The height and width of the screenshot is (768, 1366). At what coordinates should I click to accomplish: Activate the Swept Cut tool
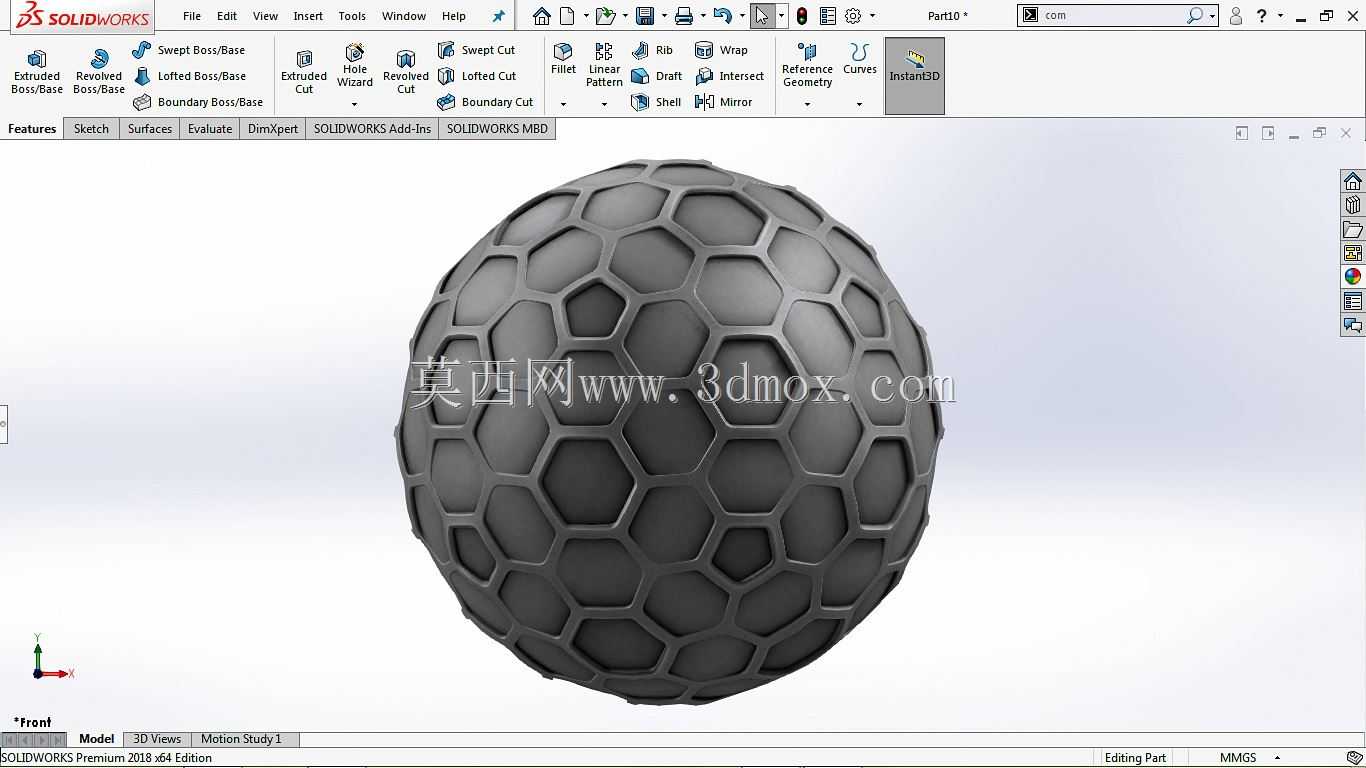click(477, 50)
